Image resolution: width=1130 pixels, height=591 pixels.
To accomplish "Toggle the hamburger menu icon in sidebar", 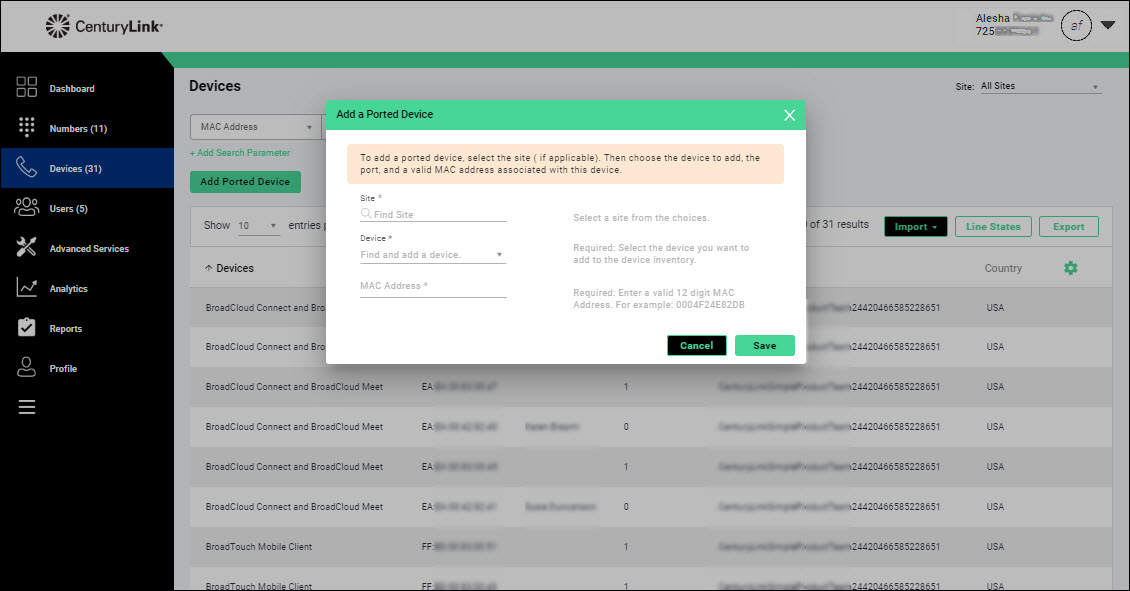I will [27, 407].
